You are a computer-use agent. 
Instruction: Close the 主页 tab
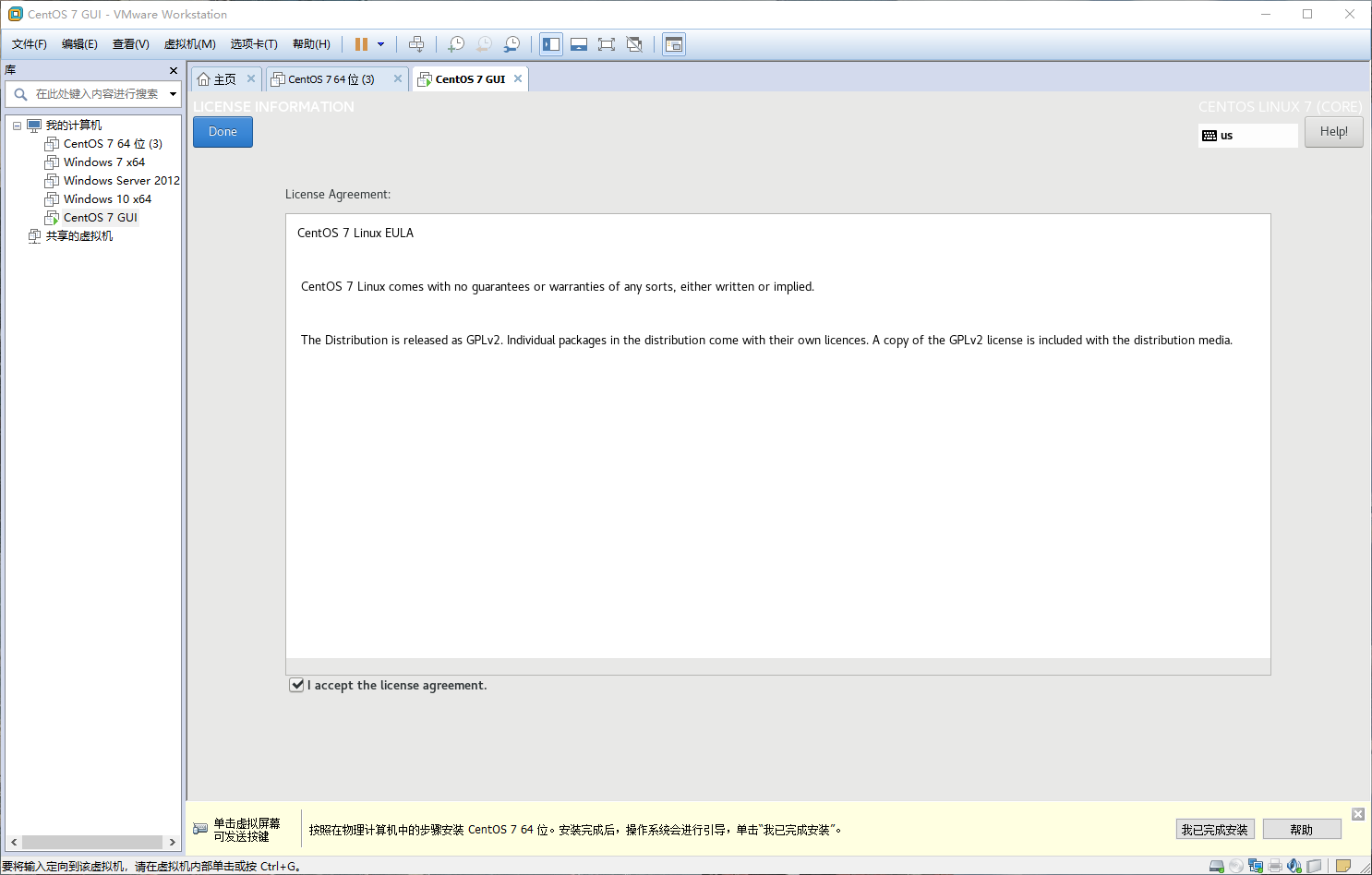coord(251,78)
